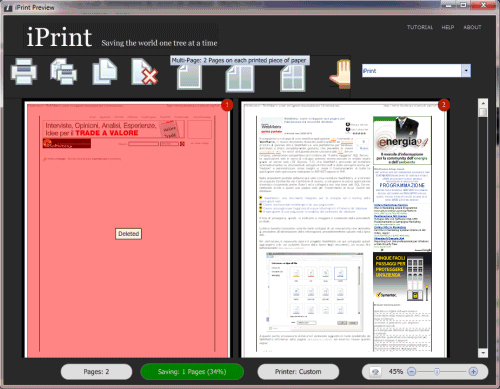This screenshot has width=500, height=389.
Task: Select single page per sheet layout icon
Action: (x=189, y=77)
